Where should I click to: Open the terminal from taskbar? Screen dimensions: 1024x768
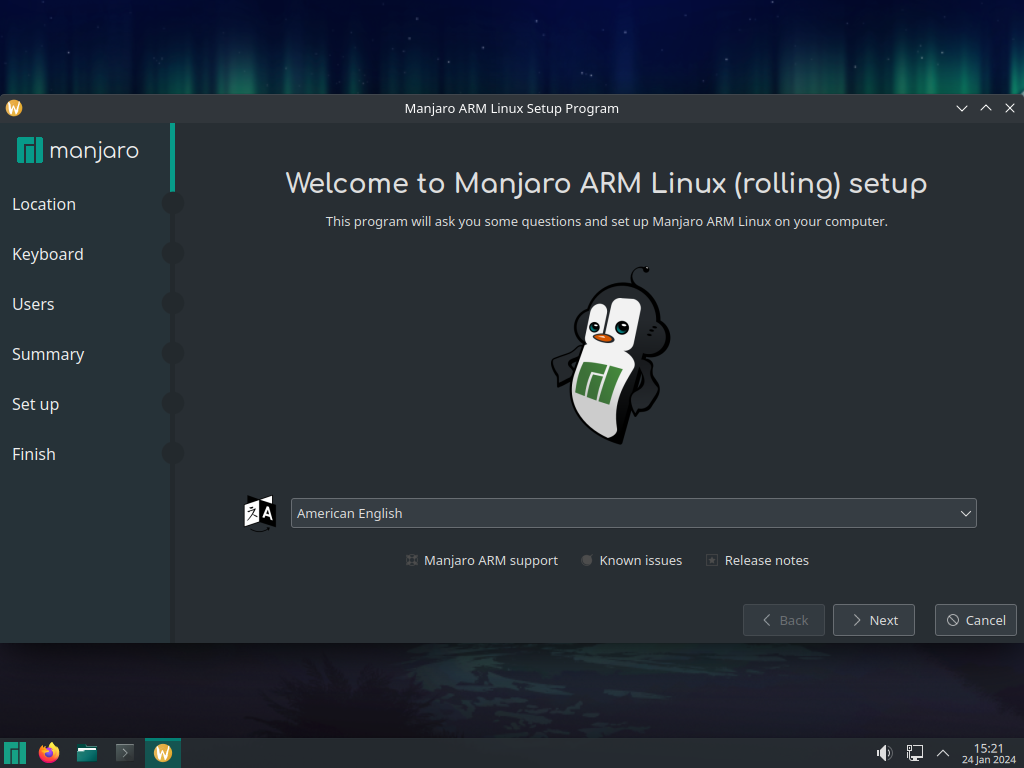[x=125, y=753]
